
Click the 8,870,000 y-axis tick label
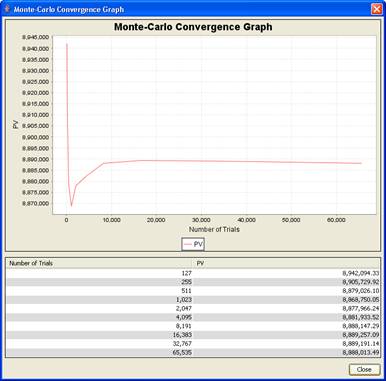36,203
